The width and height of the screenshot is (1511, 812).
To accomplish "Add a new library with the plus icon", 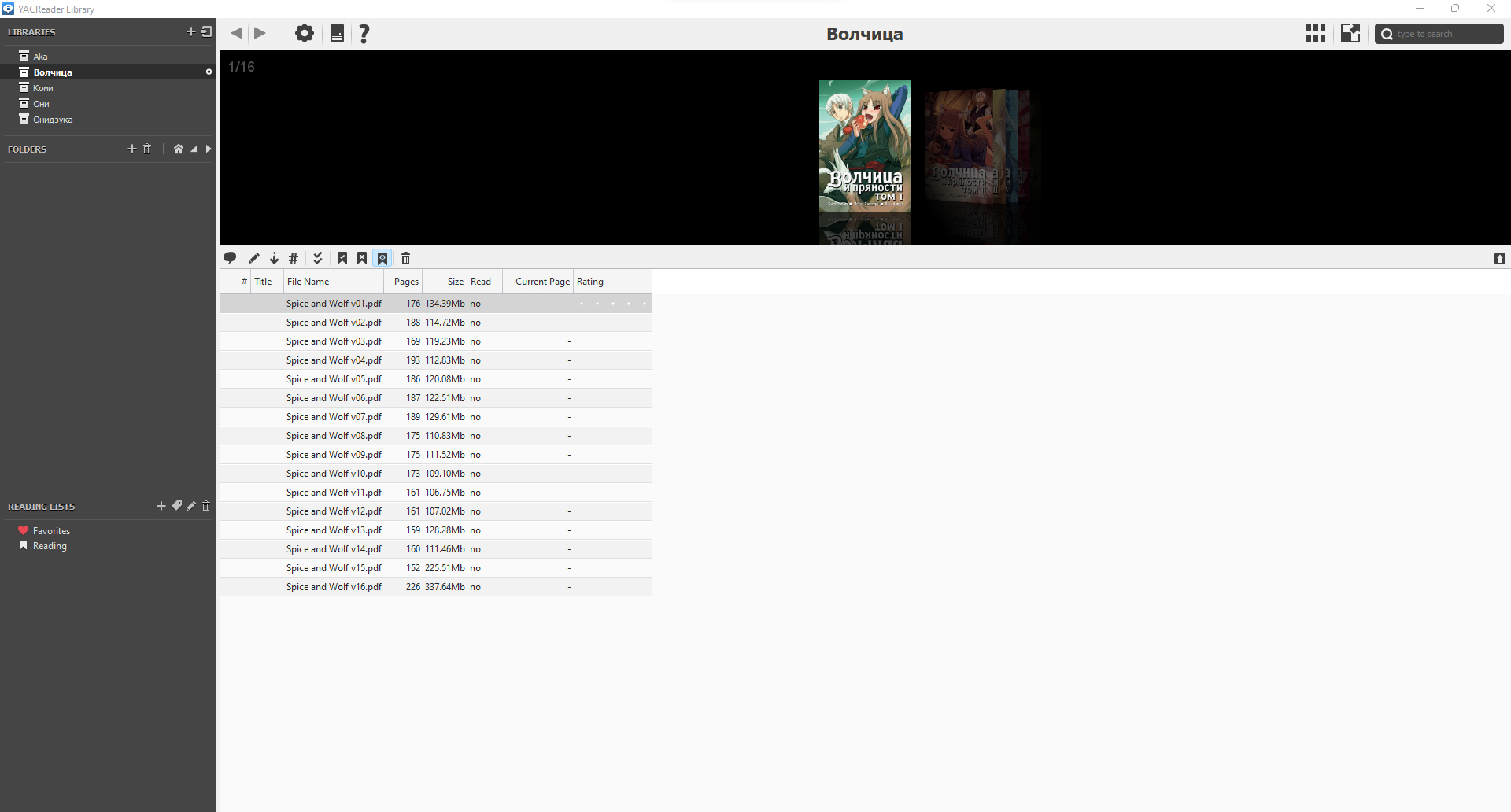I will click(190, 31).
